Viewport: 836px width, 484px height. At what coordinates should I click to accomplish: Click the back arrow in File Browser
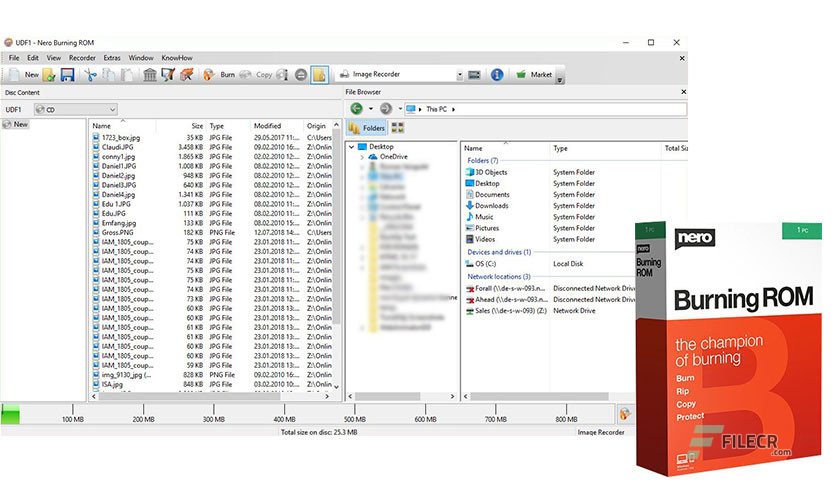point(356,108)
